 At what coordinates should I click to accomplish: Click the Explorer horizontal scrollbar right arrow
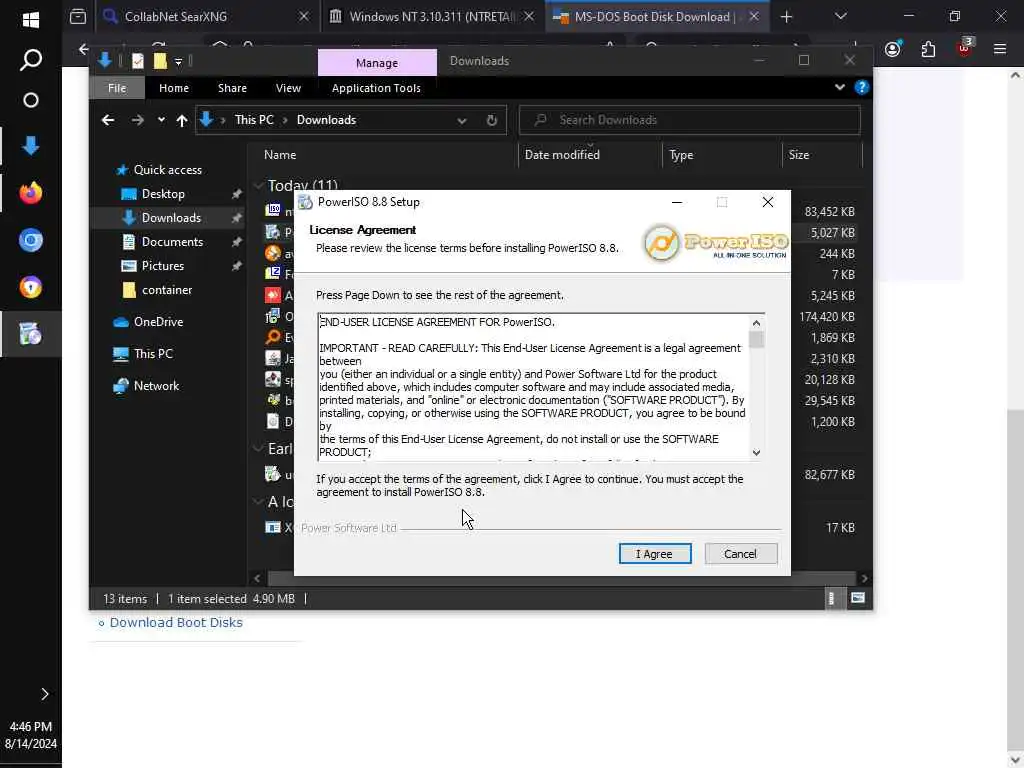pyautogui.click(x=864, y=579)
